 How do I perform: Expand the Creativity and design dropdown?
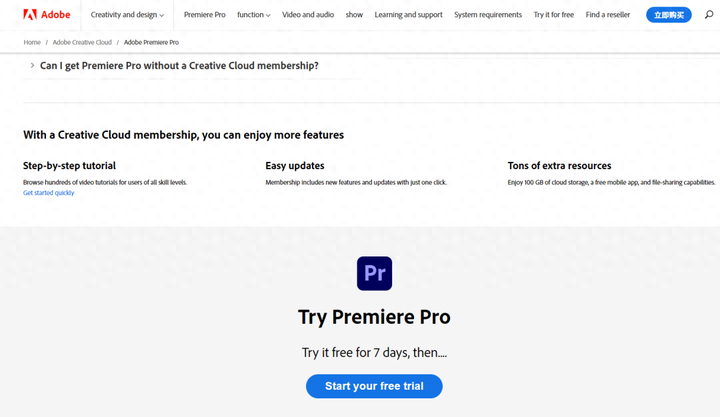tap(127, 15)
